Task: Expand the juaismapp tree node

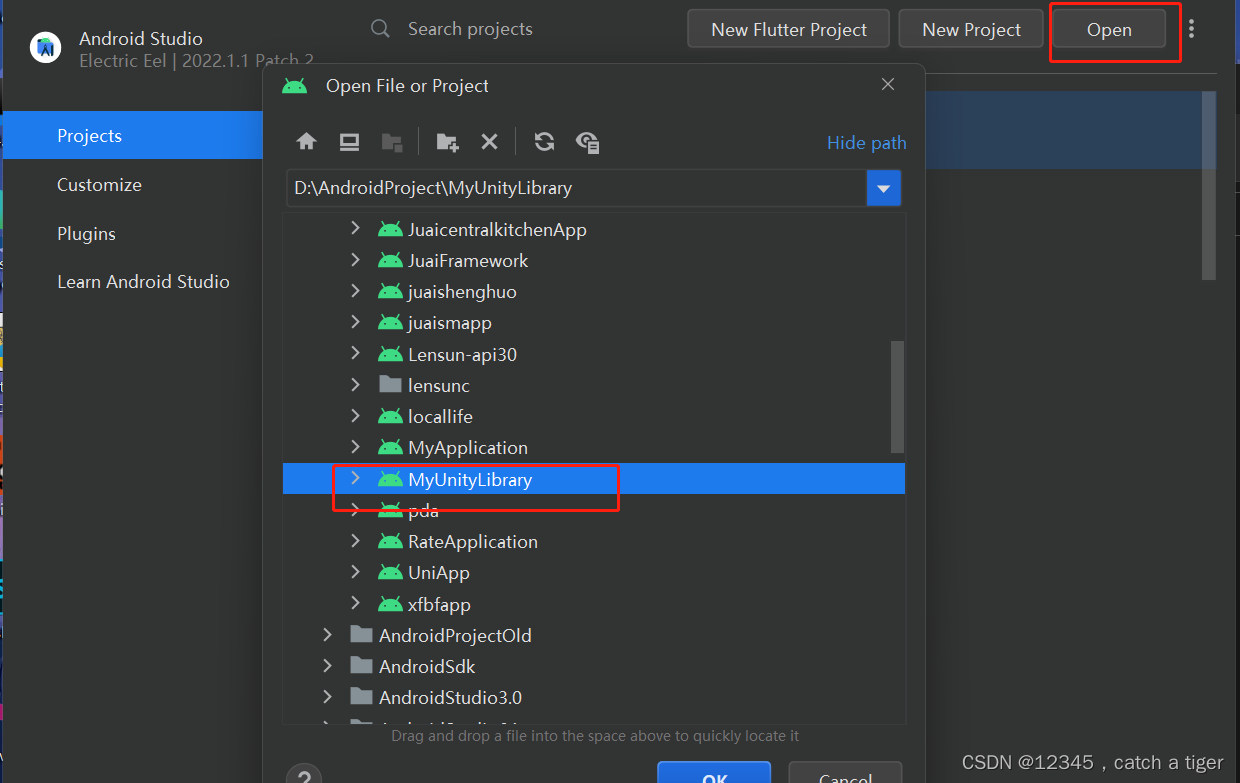Action: click(x=355, y=323)
